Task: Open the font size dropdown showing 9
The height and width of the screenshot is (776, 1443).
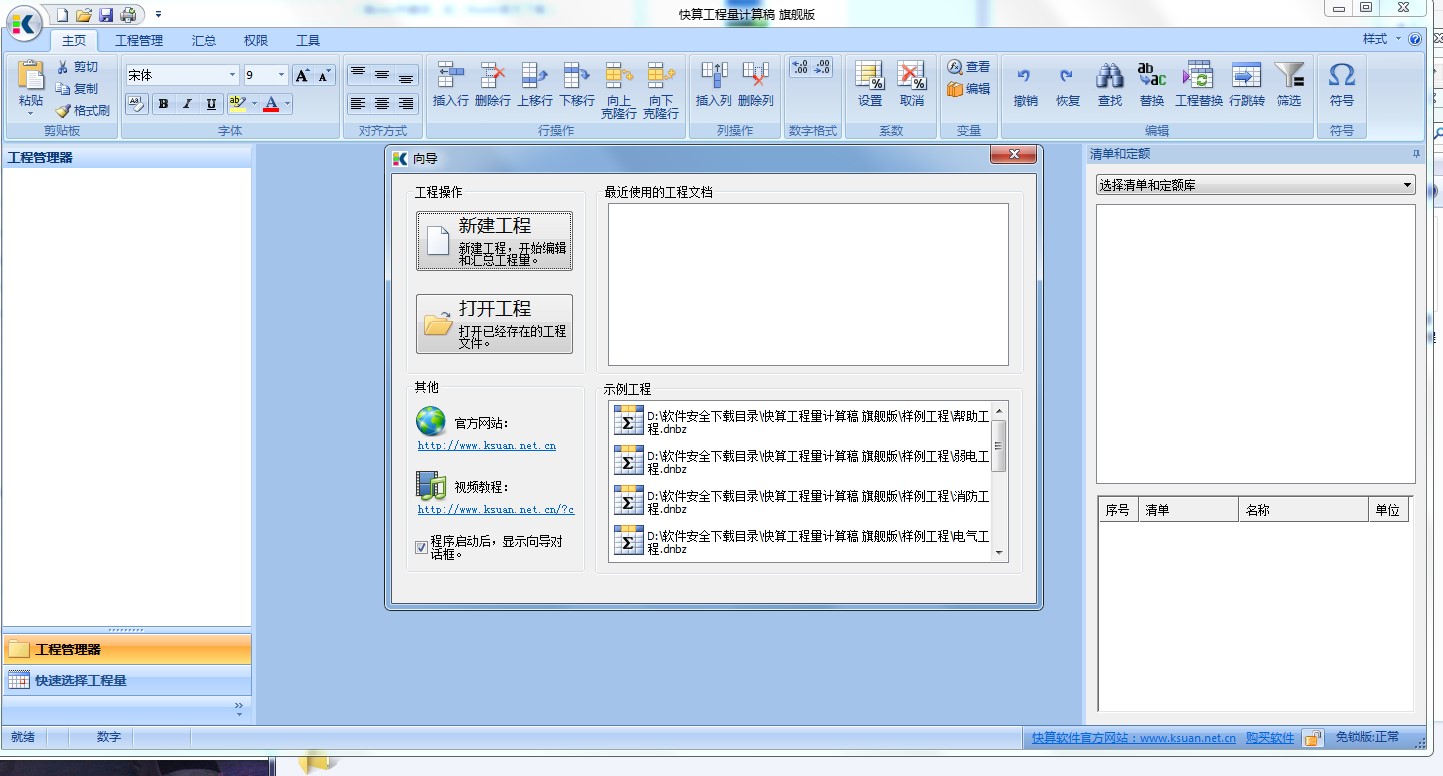Action: (x=281, y=75)
